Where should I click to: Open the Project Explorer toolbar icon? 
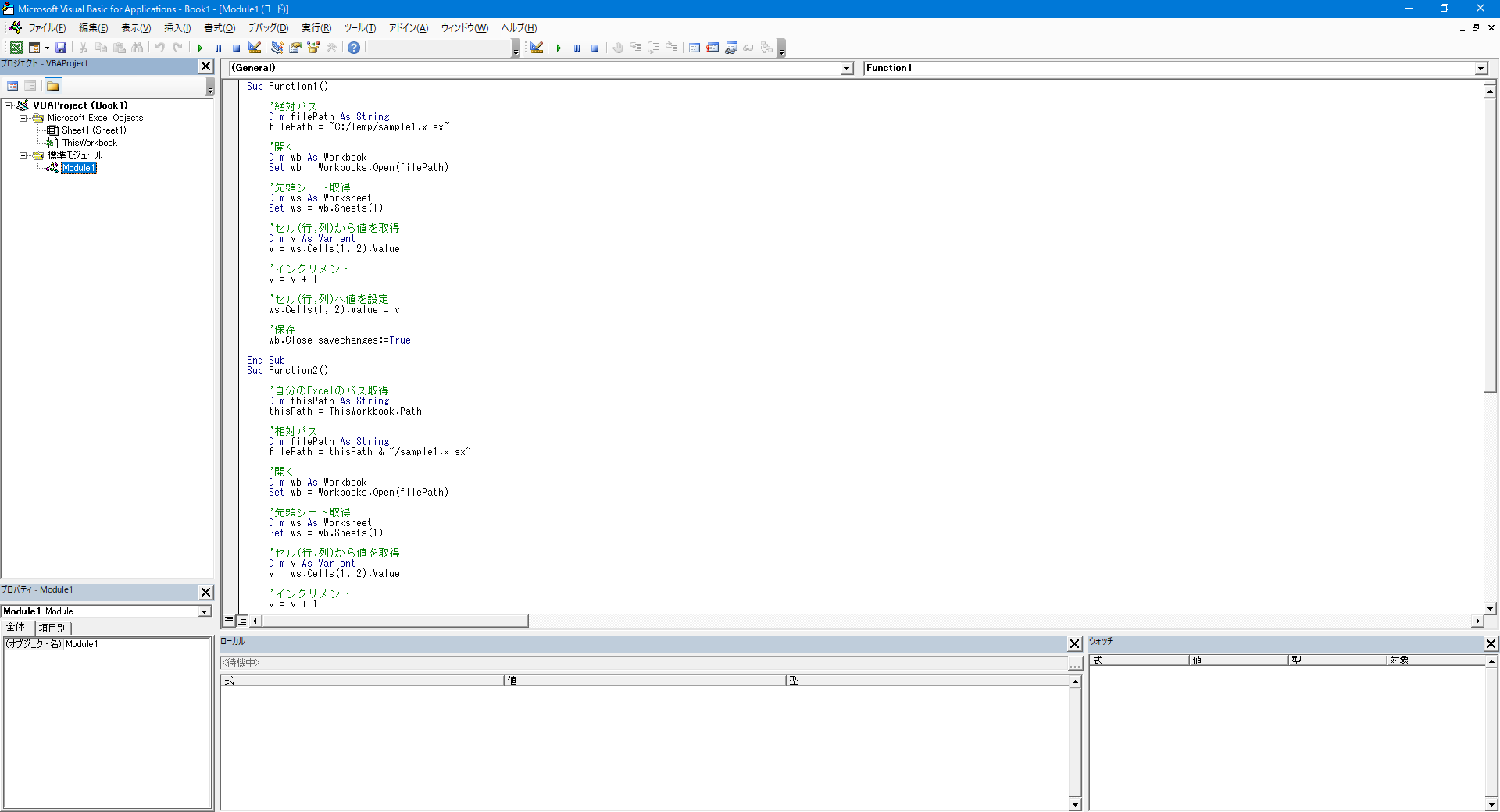[x=277, y=48]
